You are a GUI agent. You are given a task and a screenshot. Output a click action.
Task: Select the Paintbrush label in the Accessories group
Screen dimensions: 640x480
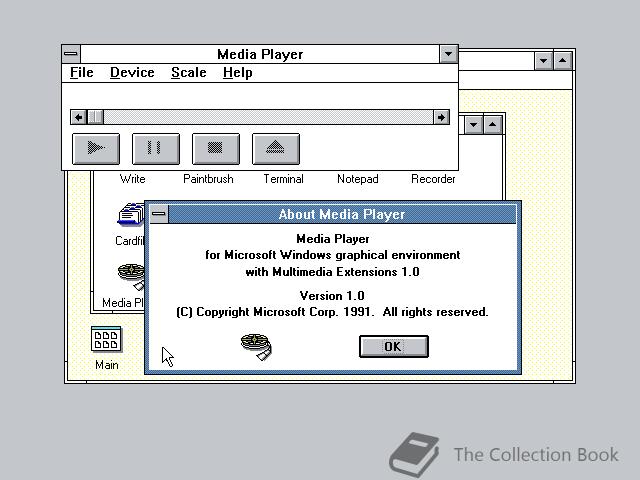(x=208, y=179)
